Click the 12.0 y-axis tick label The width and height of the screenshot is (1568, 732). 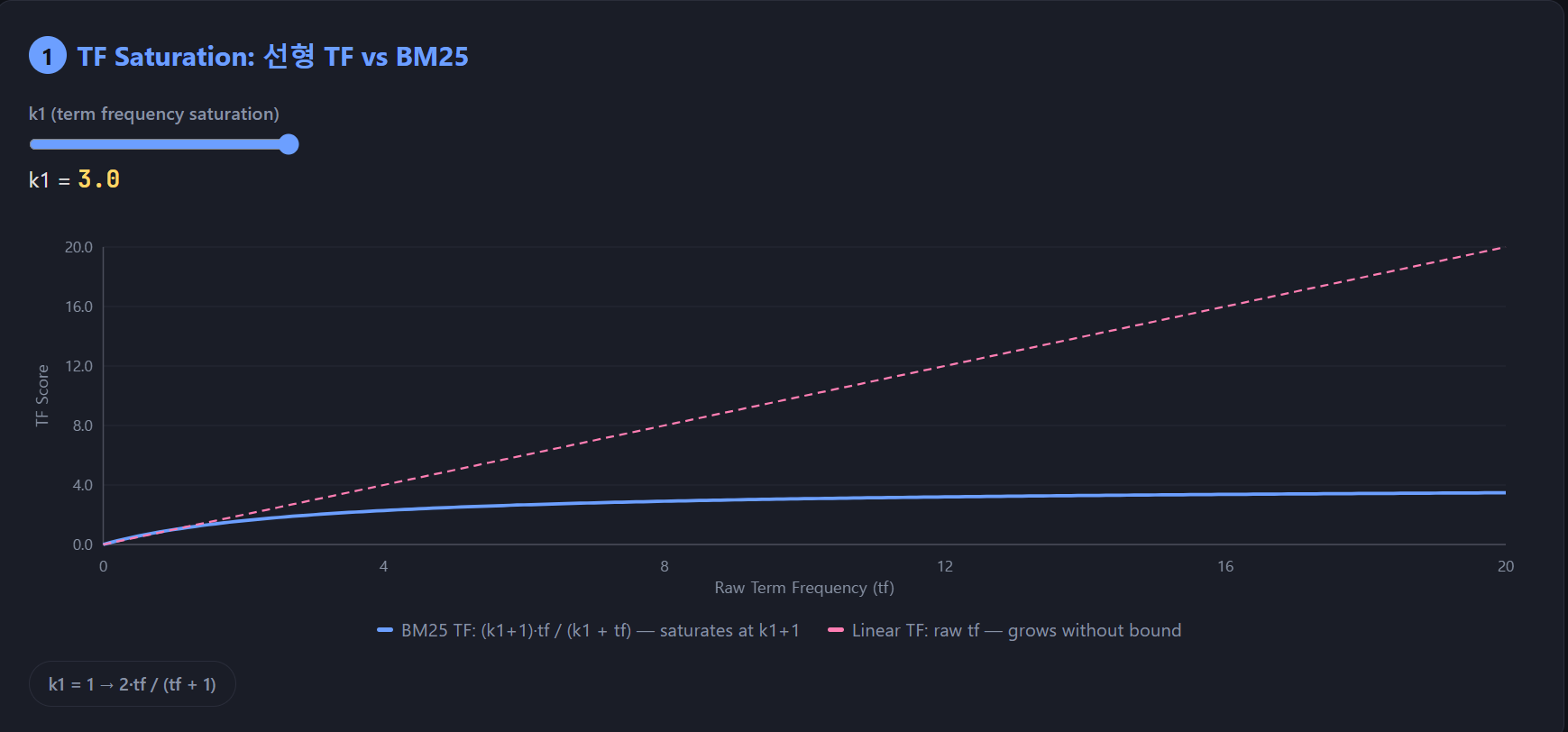click(78, 366)
